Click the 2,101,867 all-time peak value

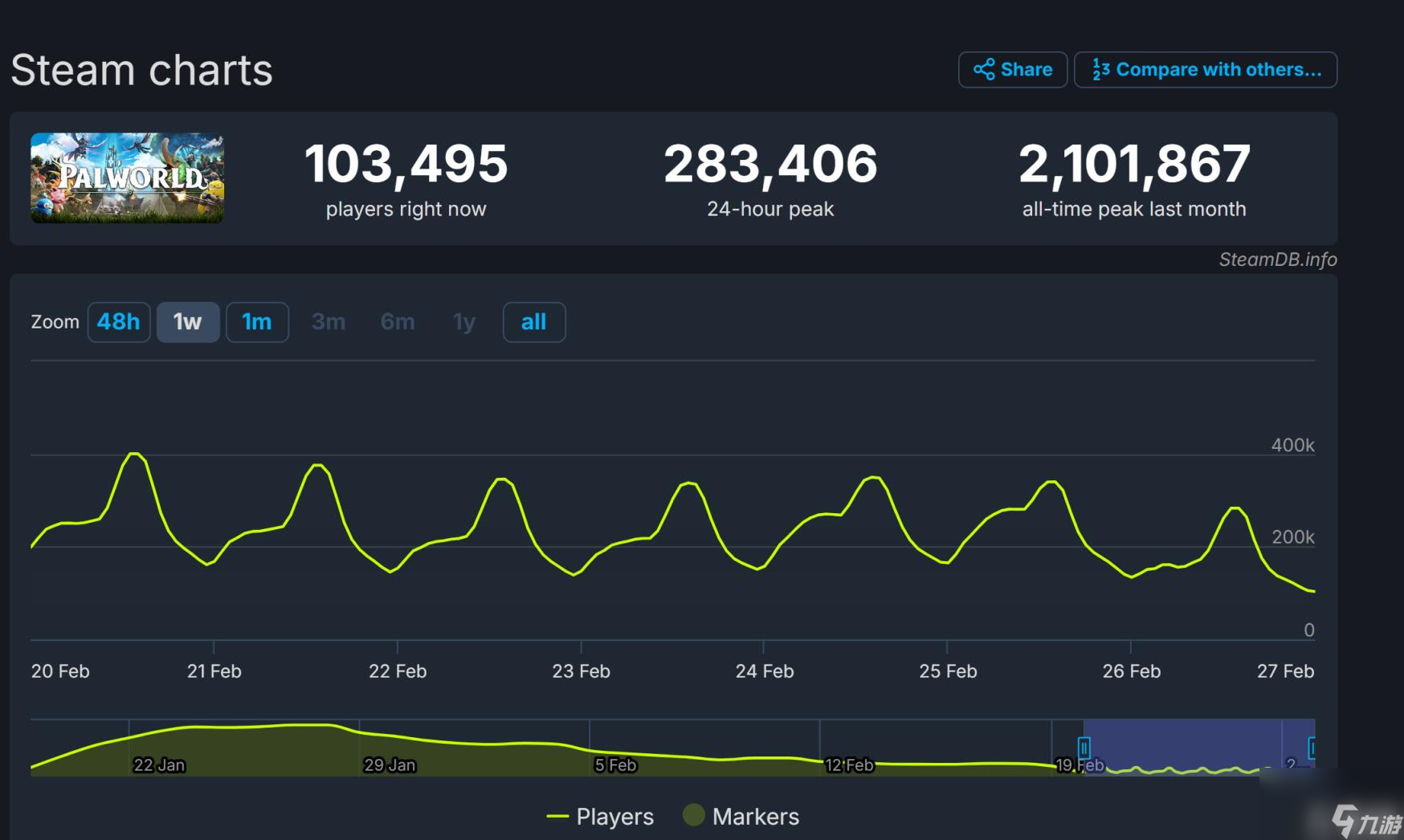coord(1134,164)
